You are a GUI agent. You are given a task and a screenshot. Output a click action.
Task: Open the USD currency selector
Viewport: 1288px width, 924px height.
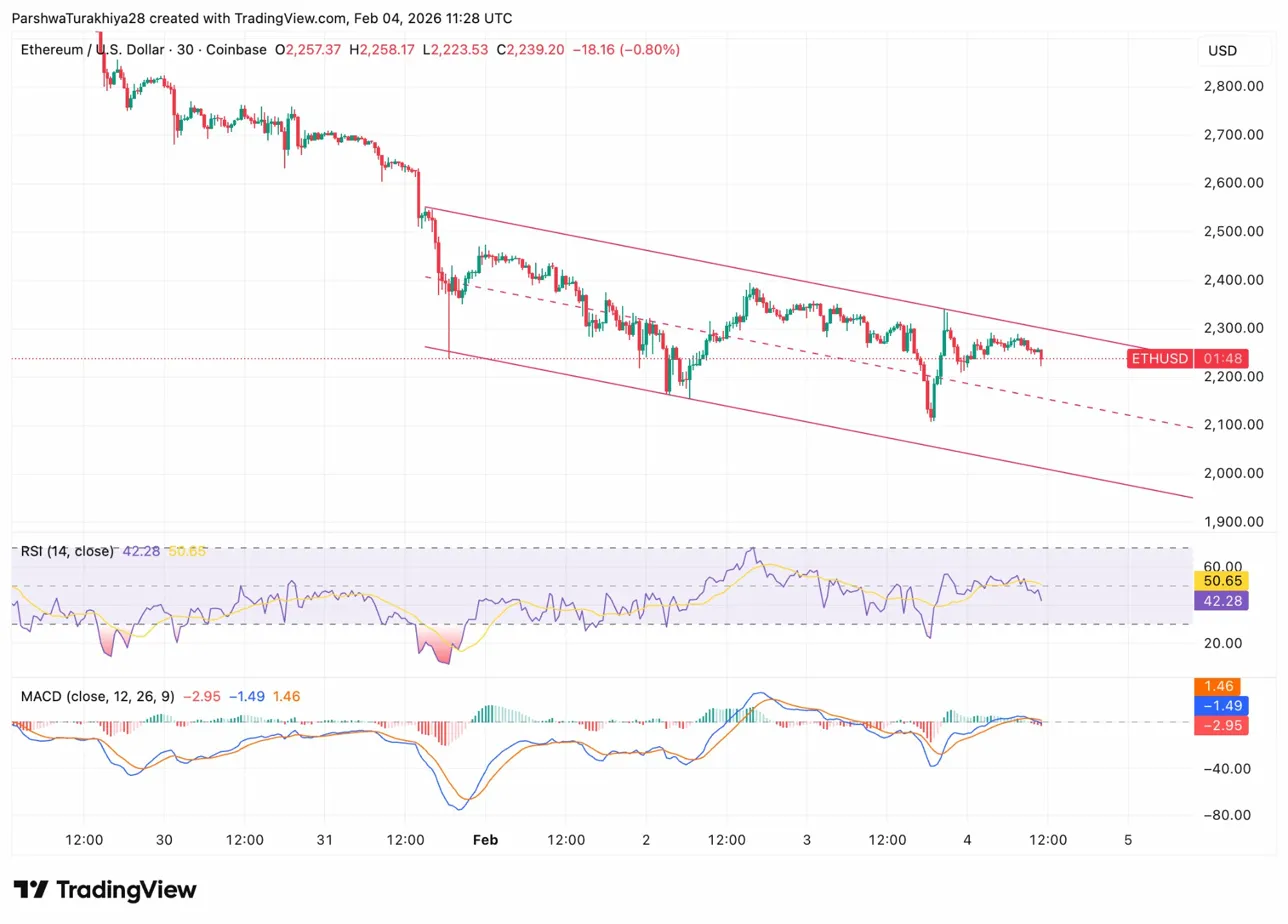point(1223,50)
